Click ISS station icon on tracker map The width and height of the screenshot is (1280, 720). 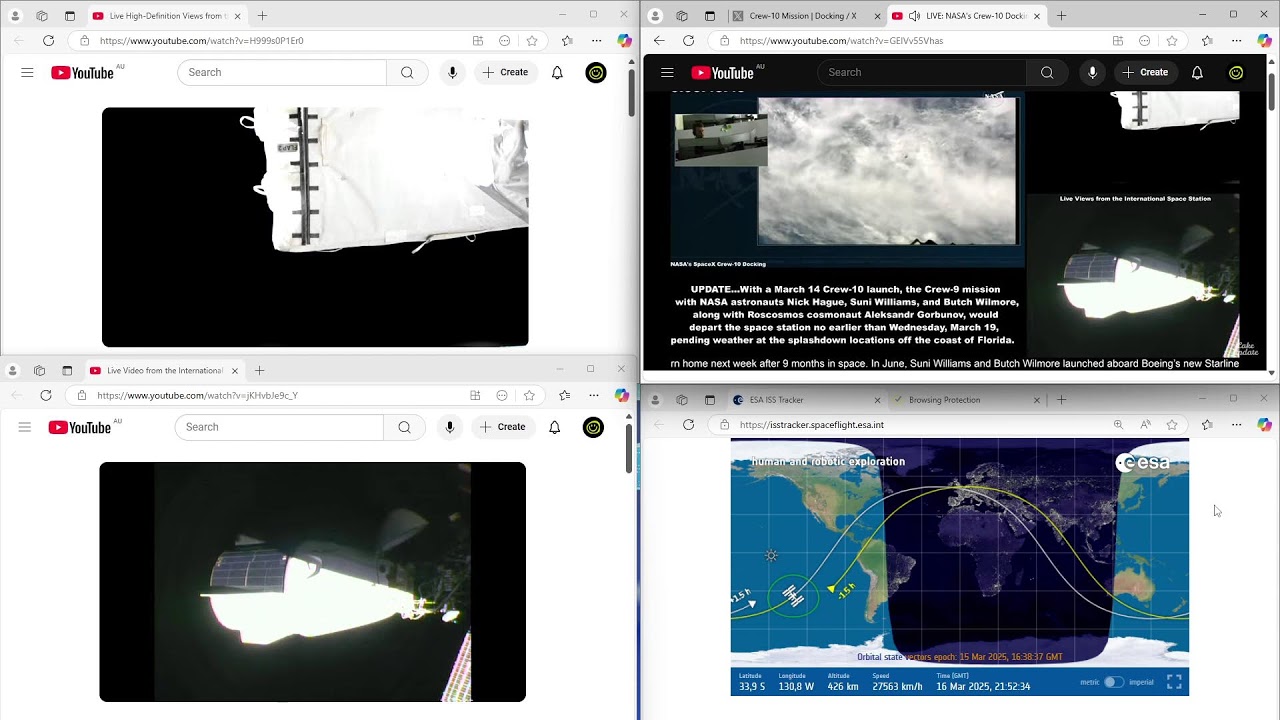click(793, 596)
